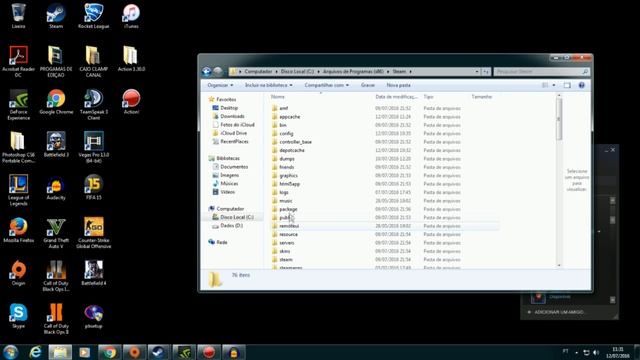Switch to Steam in the taskbar
The width and height of the screenshot is (640, 360).
tap(158, 352)
